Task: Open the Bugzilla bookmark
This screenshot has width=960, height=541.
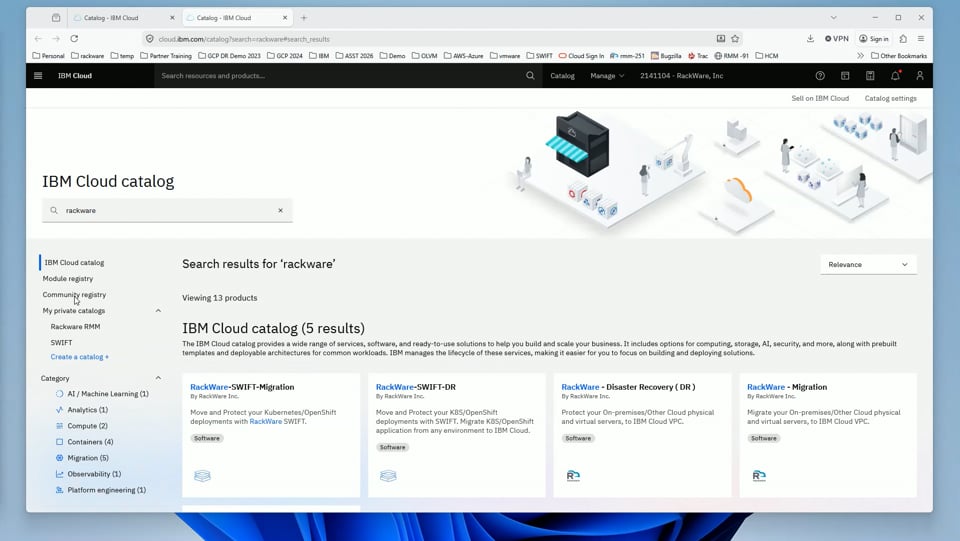Action: pos(666,56)
